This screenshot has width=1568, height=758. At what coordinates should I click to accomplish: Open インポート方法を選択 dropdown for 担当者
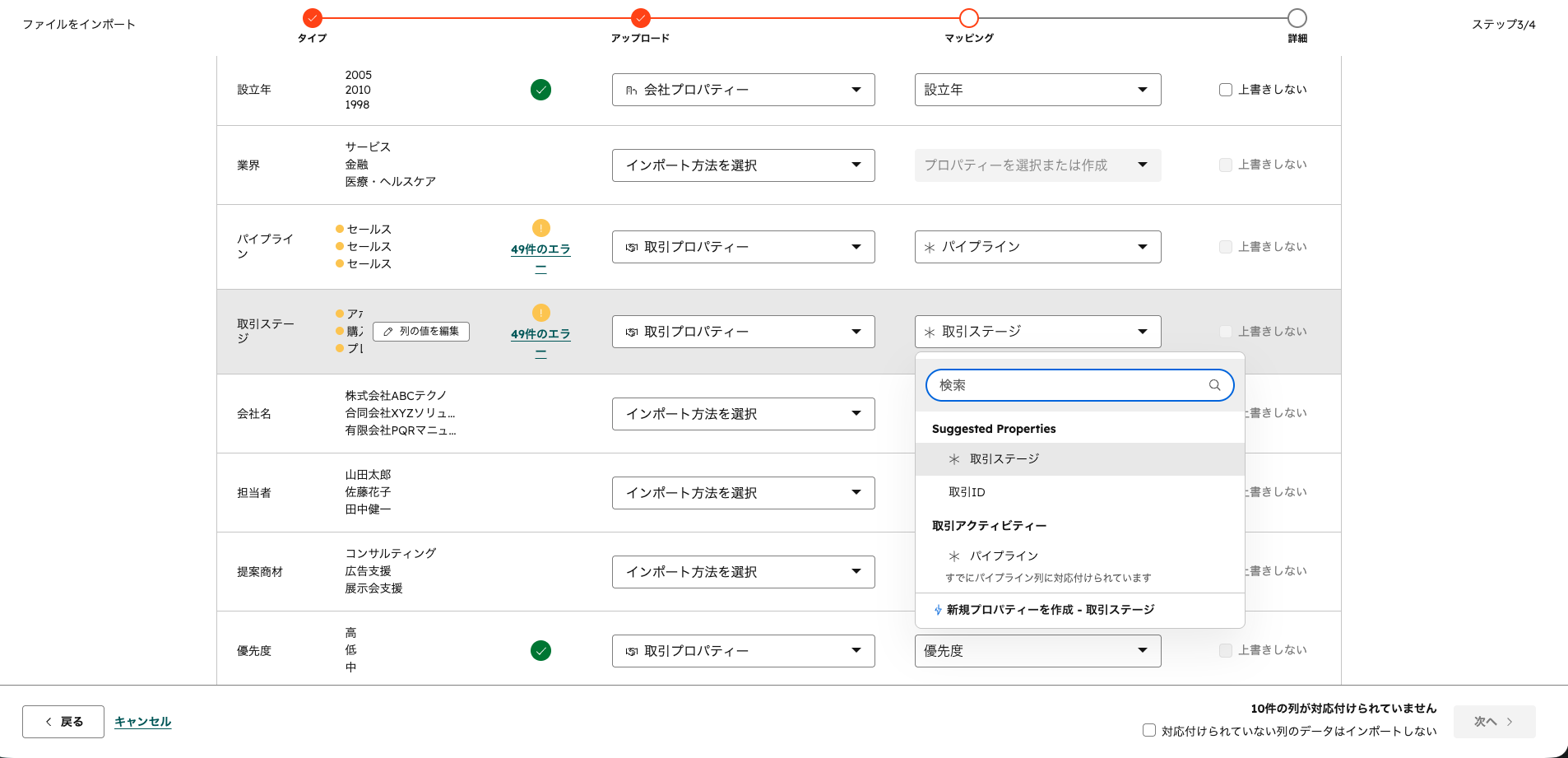click(743, 493)
